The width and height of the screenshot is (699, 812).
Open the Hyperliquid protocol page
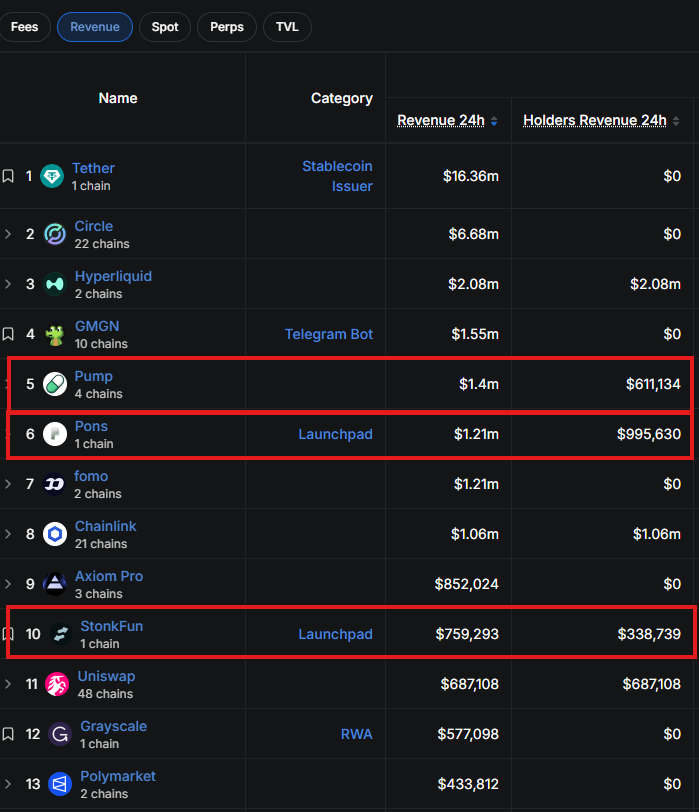pos(113,276)
